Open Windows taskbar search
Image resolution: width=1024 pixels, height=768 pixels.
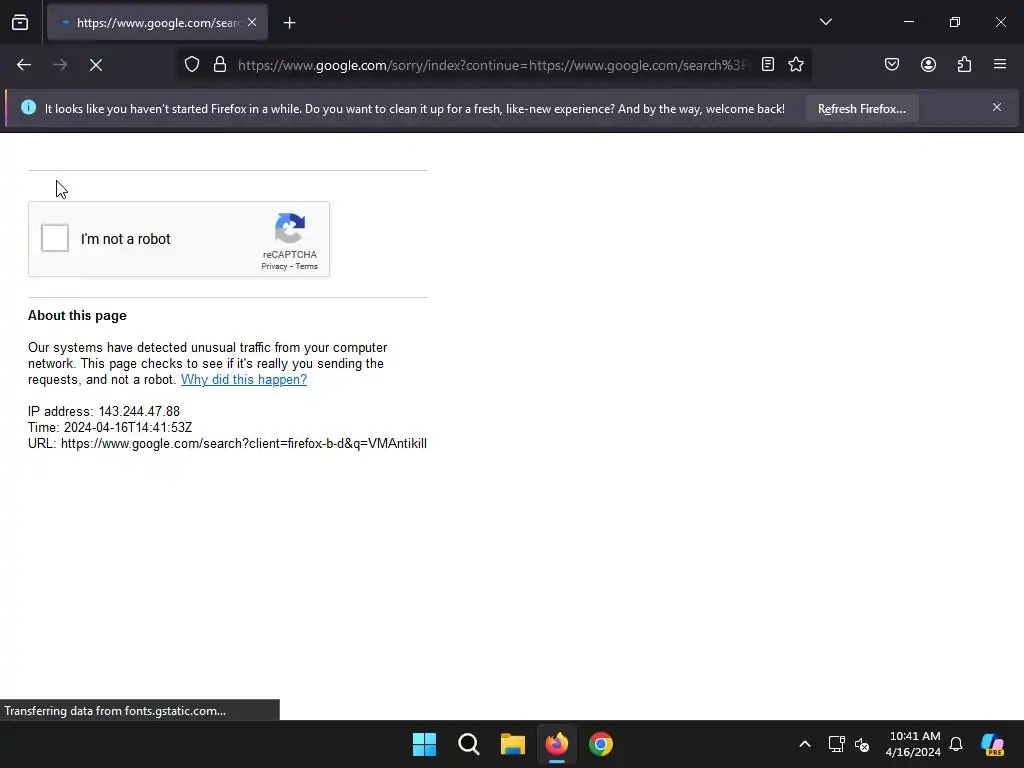[469, 744]
